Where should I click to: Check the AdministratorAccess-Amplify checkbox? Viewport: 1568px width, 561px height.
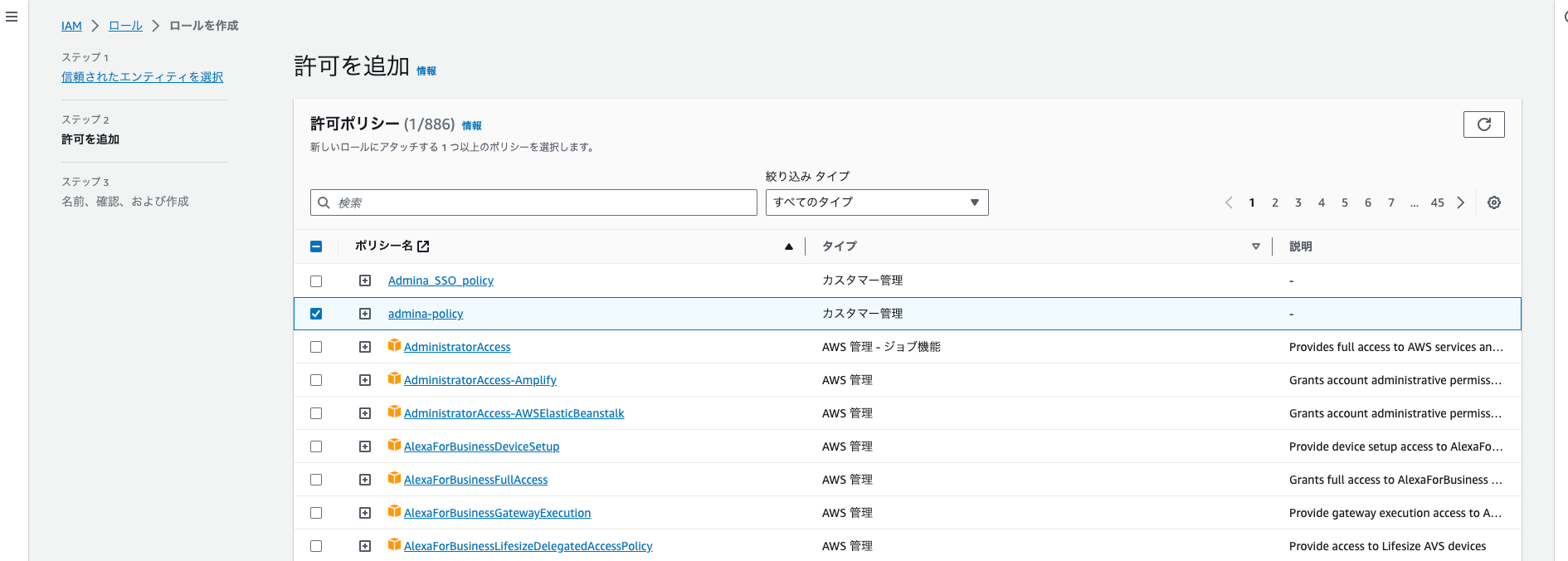[x=316, y=380]
